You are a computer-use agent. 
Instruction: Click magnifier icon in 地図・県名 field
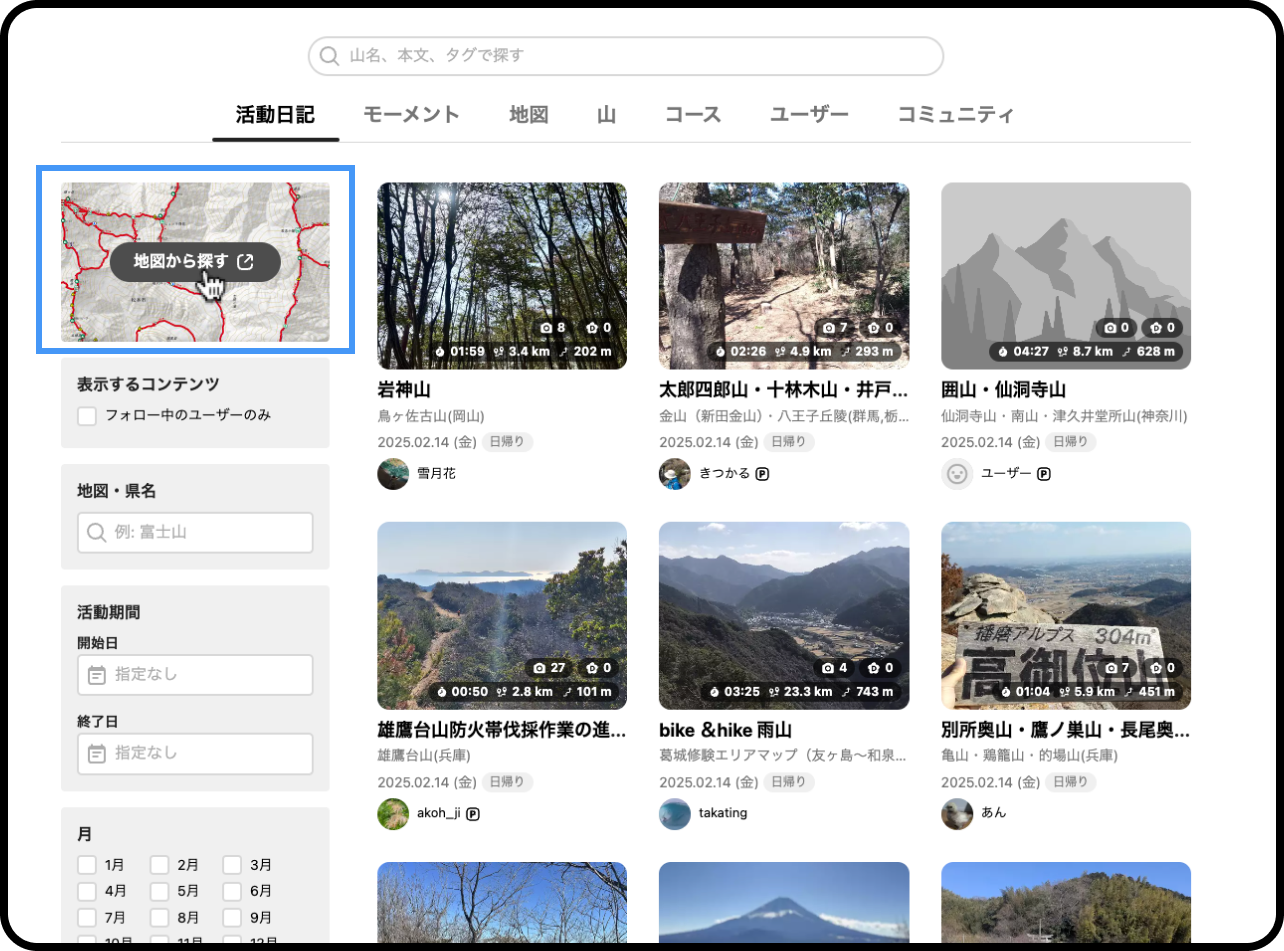(x=96, y=533)
